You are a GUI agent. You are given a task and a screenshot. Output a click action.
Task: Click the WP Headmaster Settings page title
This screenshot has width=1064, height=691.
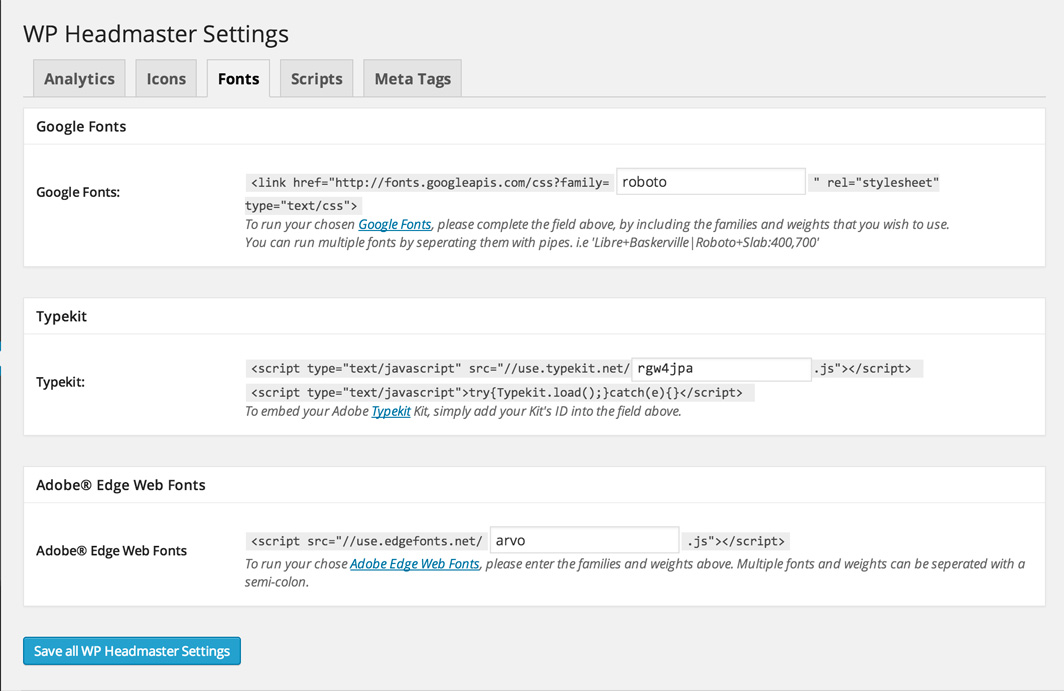[x=156, y=34]
